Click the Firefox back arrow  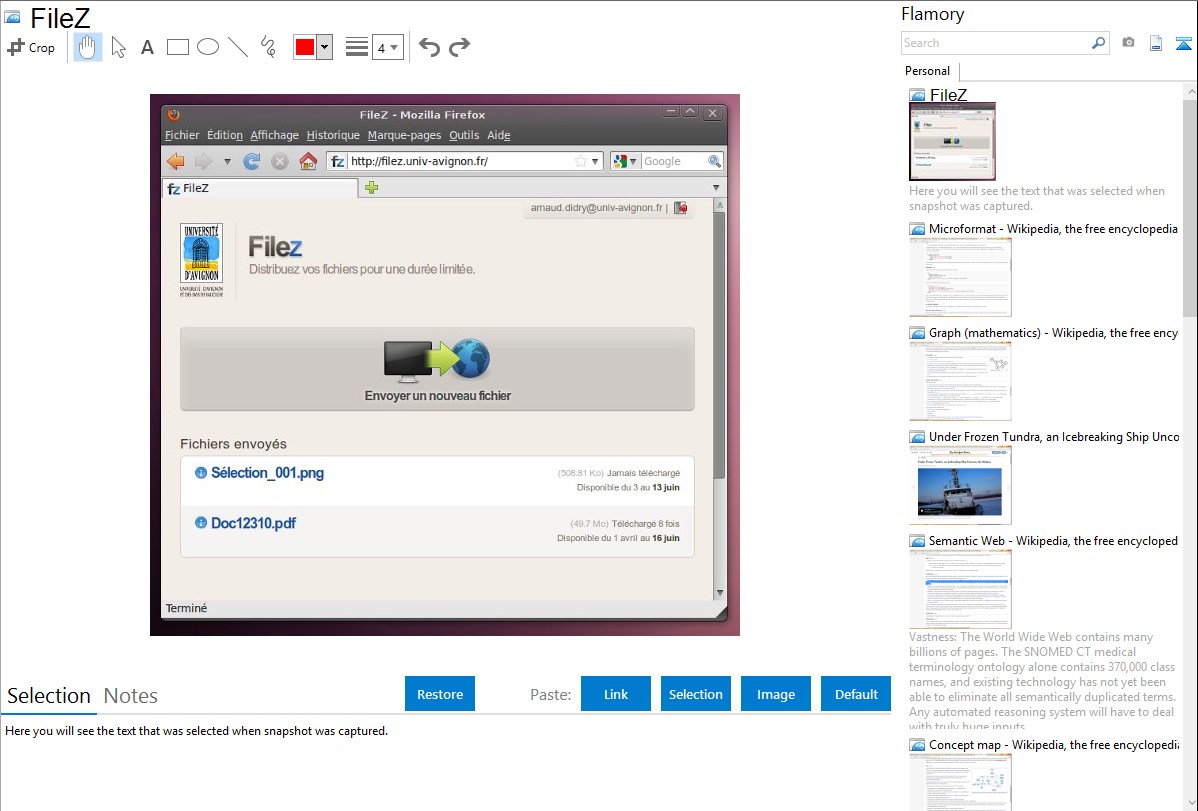pyautogui.click(x=176, y=161)
